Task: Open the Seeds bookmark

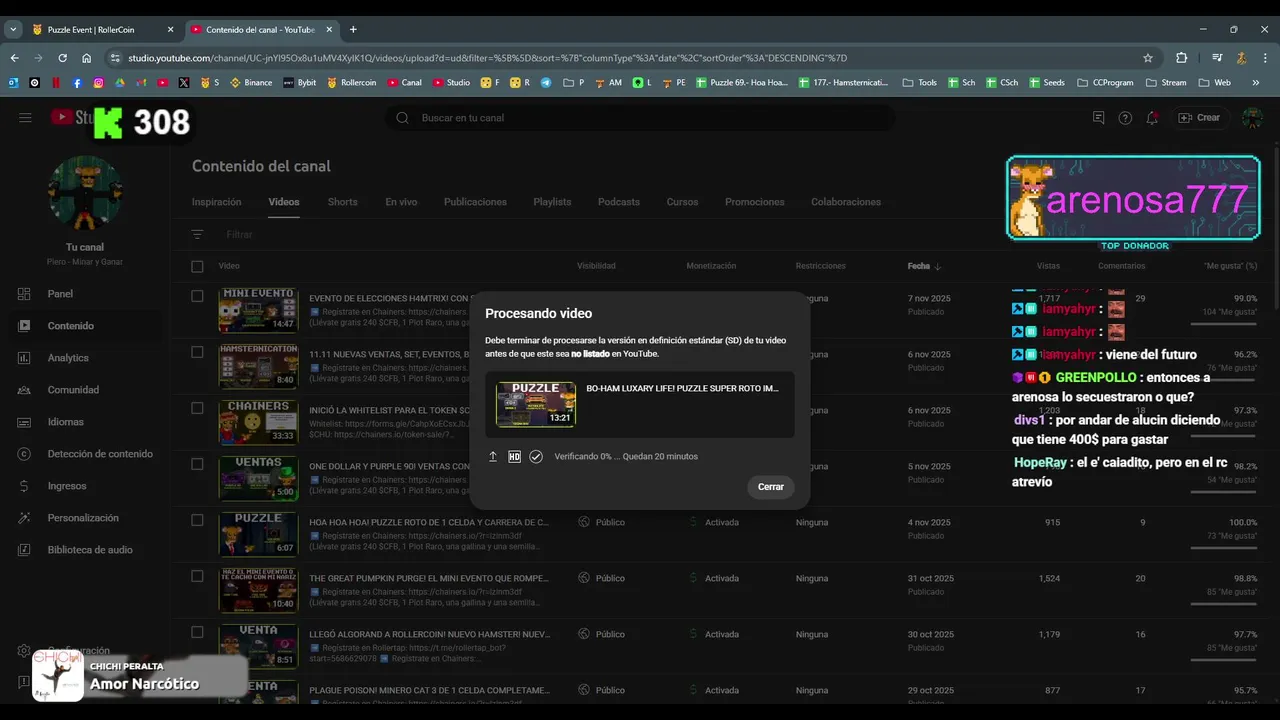Action: point(1046,83)
